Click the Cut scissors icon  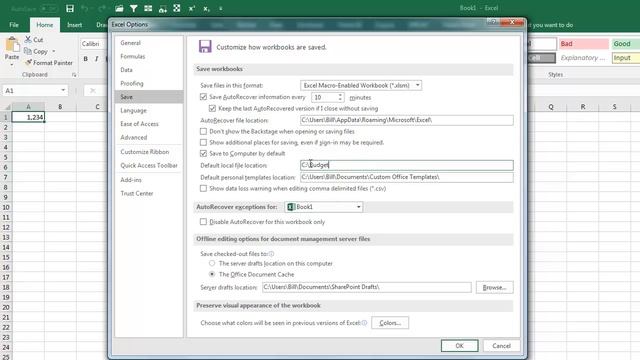point(28,40)
